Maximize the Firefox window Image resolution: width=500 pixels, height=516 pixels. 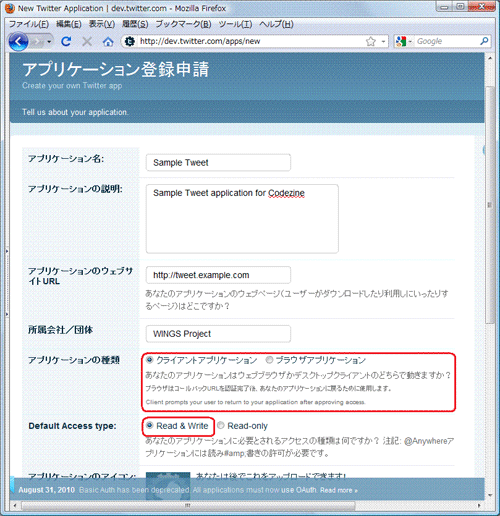[461, 7]
